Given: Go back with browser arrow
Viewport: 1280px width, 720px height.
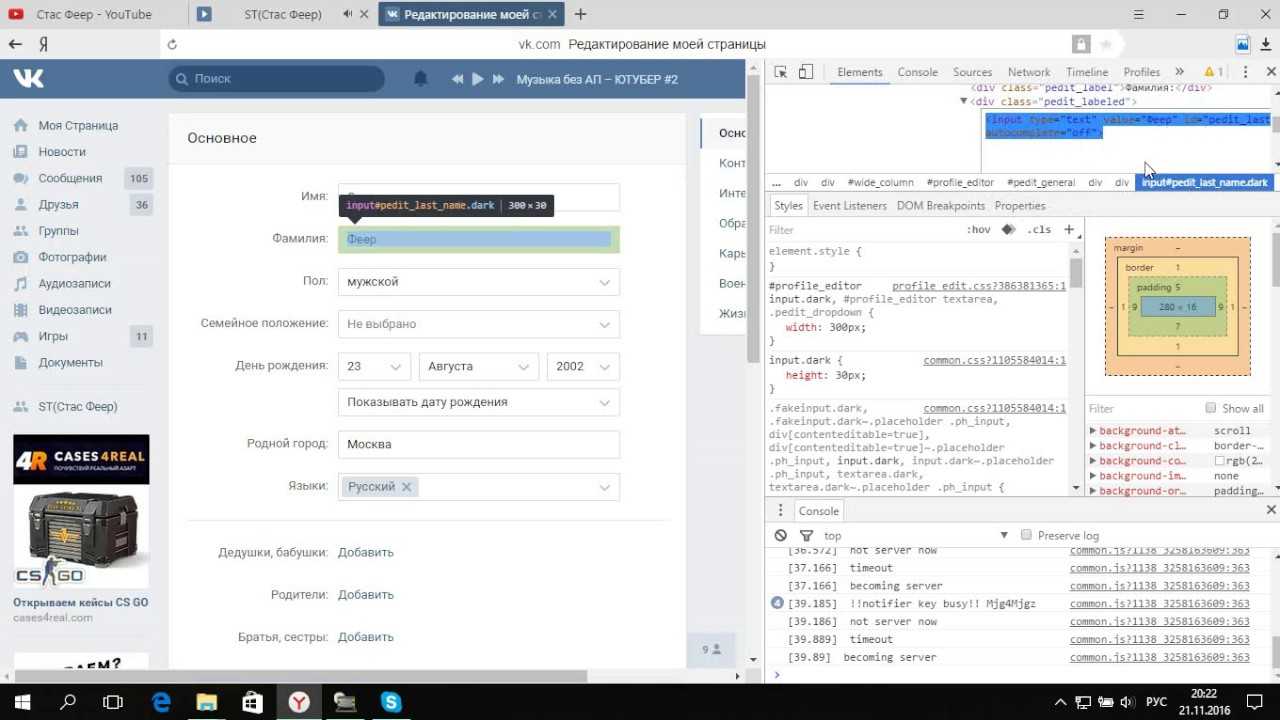Looking at the screenshot, I should (x=15, y=44).
